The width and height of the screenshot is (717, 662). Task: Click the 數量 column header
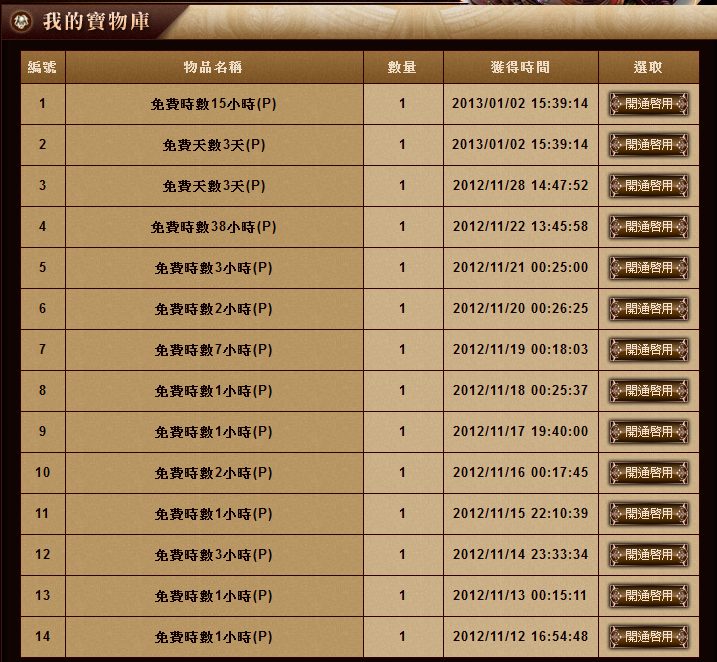click(402, 67)
